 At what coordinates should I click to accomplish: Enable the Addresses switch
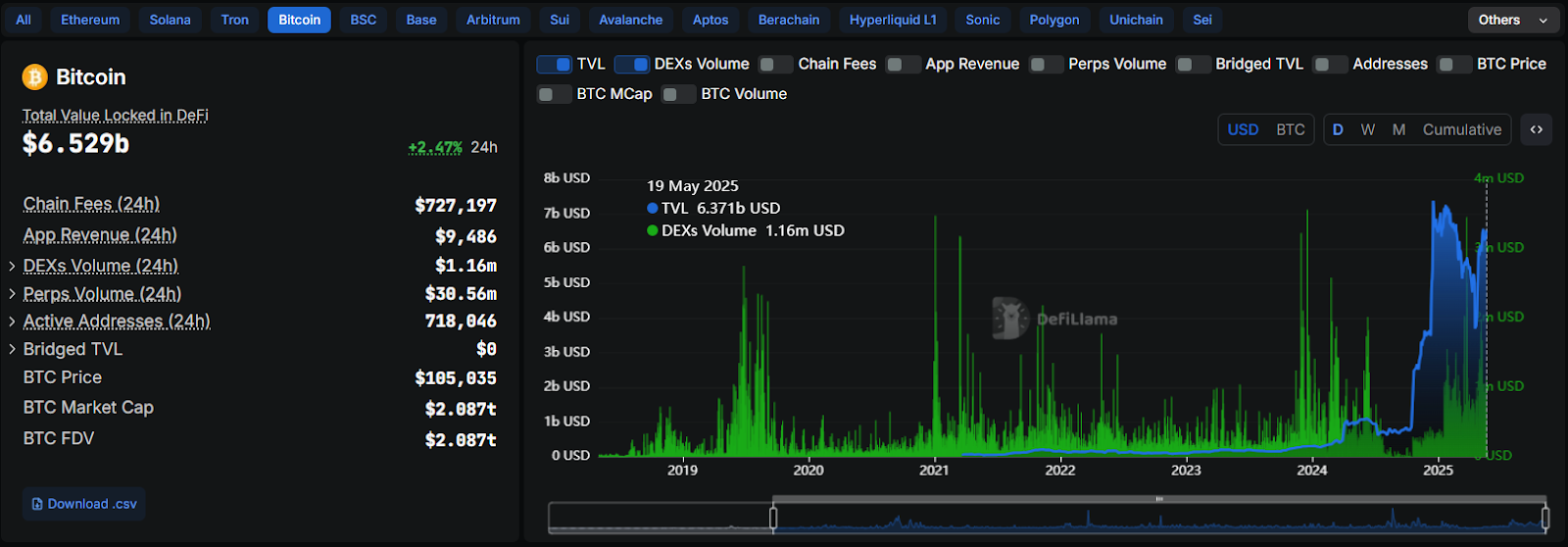[1330, 64]
